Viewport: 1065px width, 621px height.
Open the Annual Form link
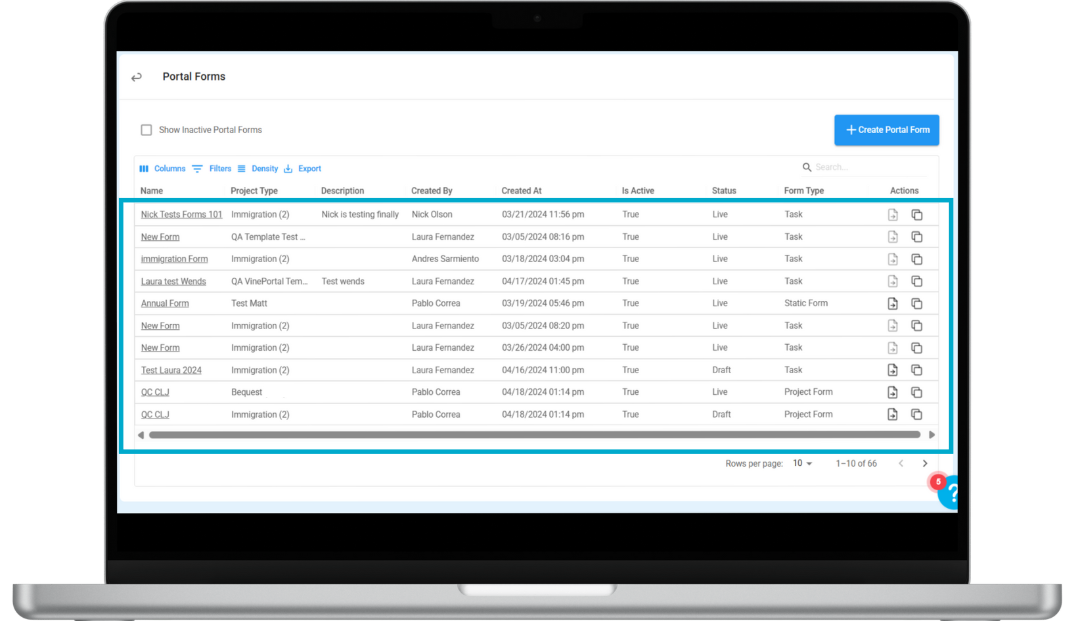point(164,304)
